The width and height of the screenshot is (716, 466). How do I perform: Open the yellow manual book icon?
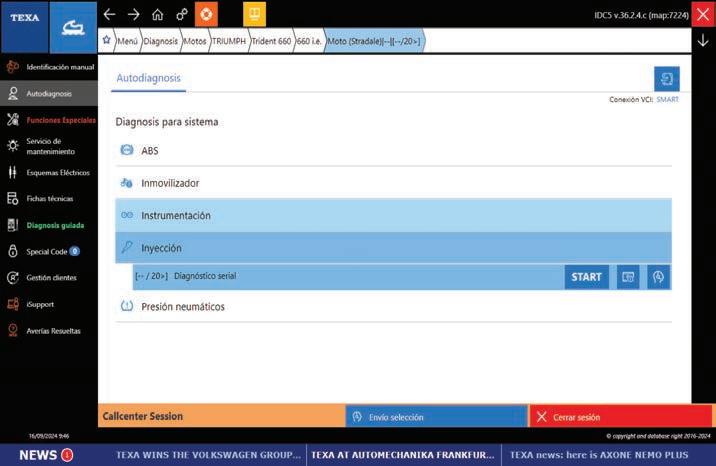point(254,14)
